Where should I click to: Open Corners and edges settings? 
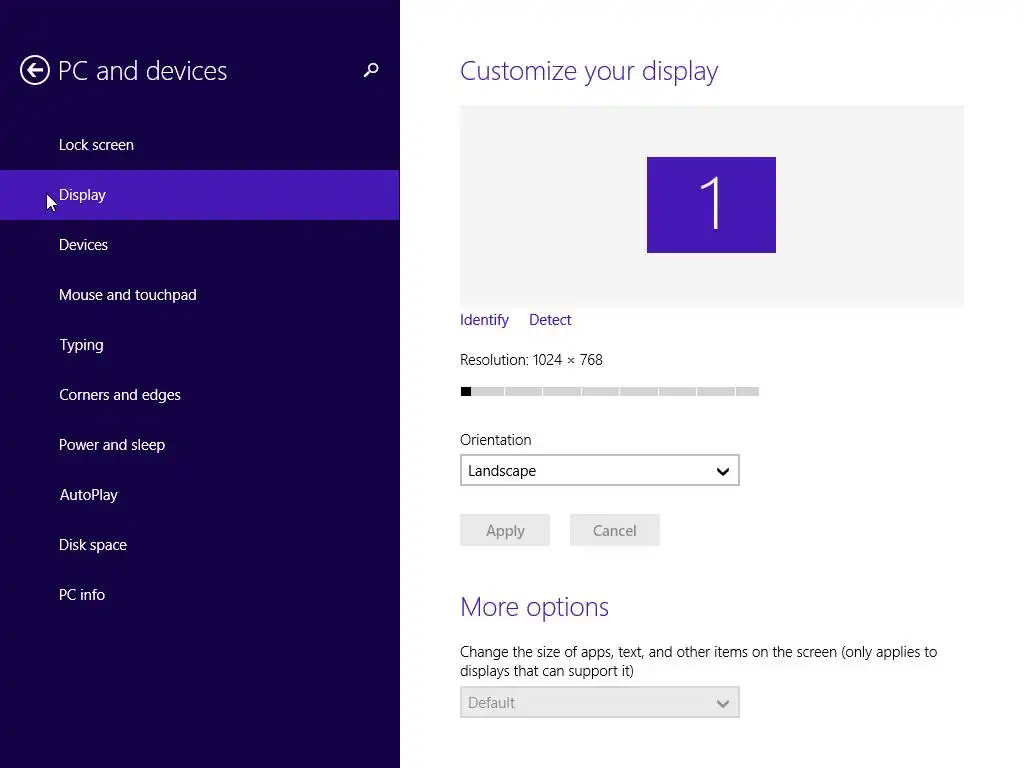(x=200, y=394)
